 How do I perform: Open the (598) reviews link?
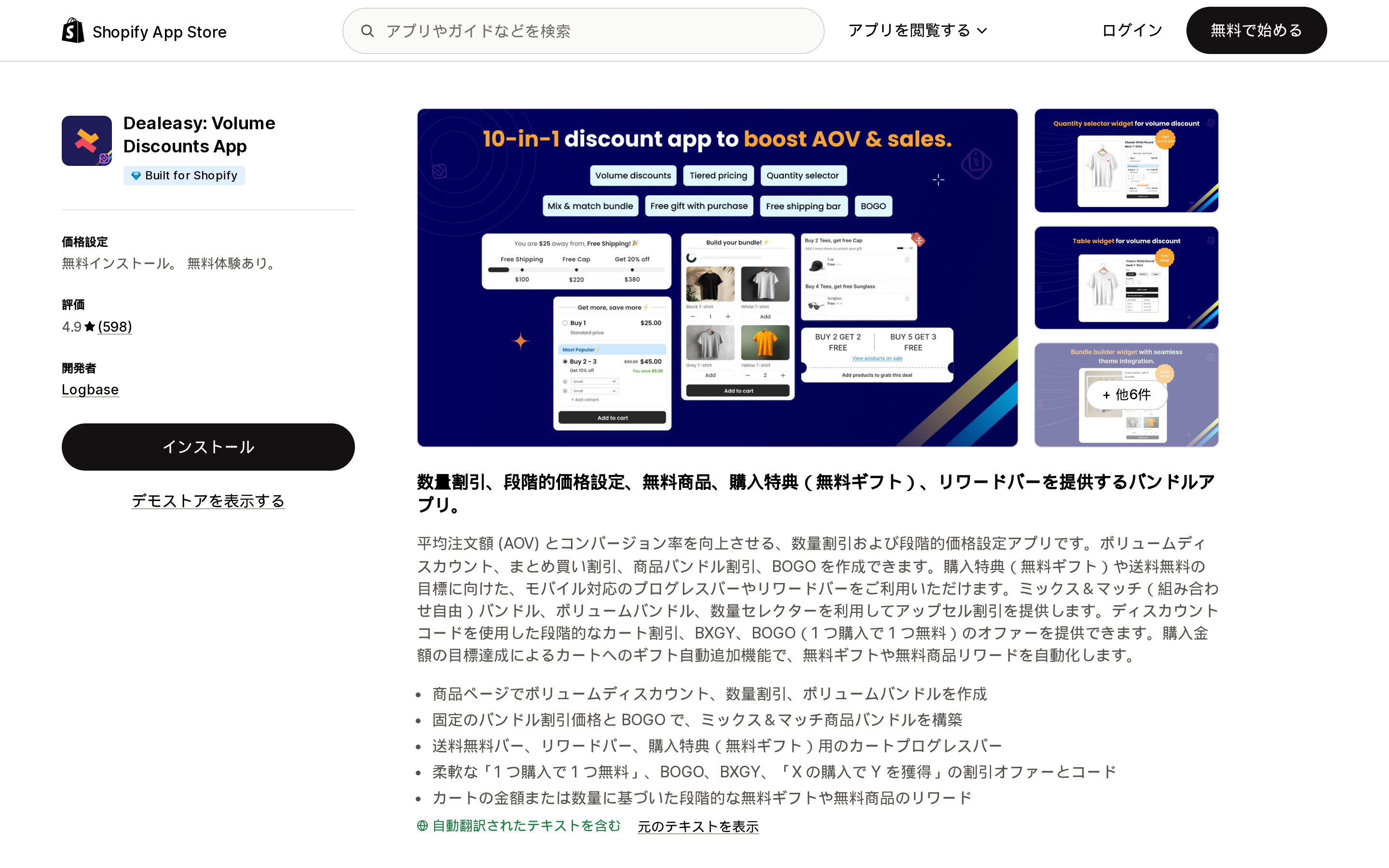point(115,326)
